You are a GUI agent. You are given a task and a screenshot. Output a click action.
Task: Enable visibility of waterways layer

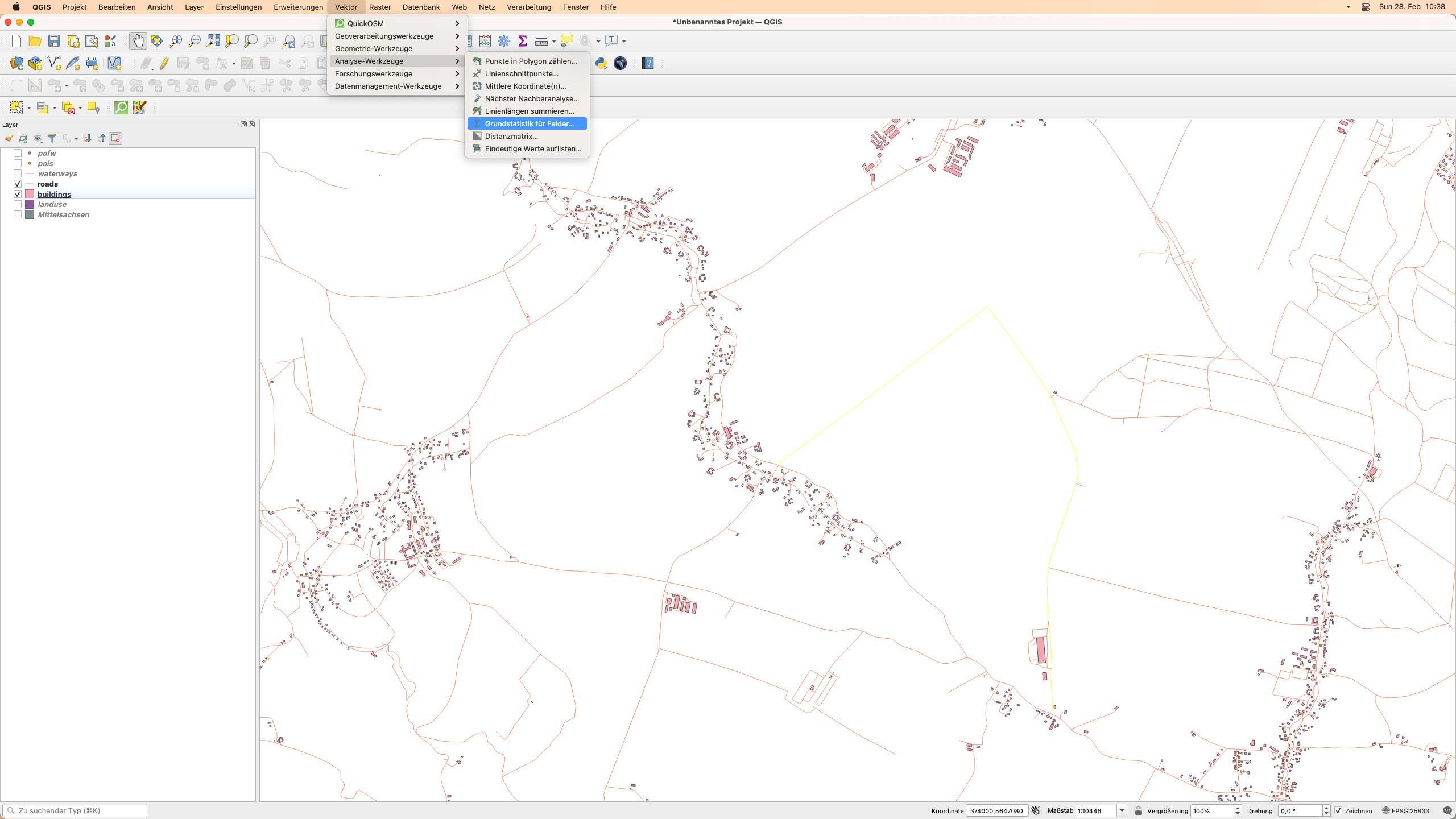[18, 174]
